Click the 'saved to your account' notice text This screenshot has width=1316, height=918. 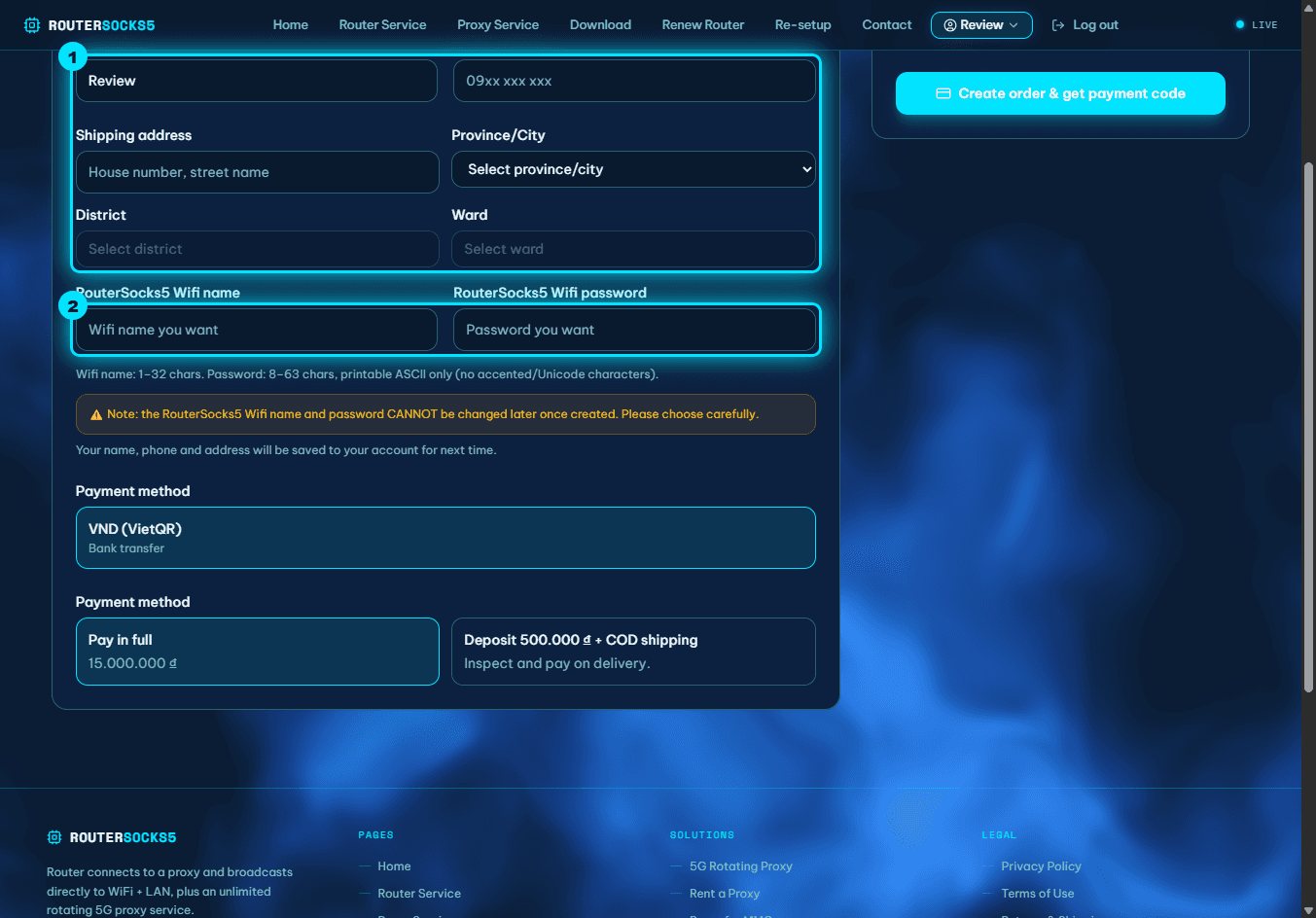pos(286,450)
